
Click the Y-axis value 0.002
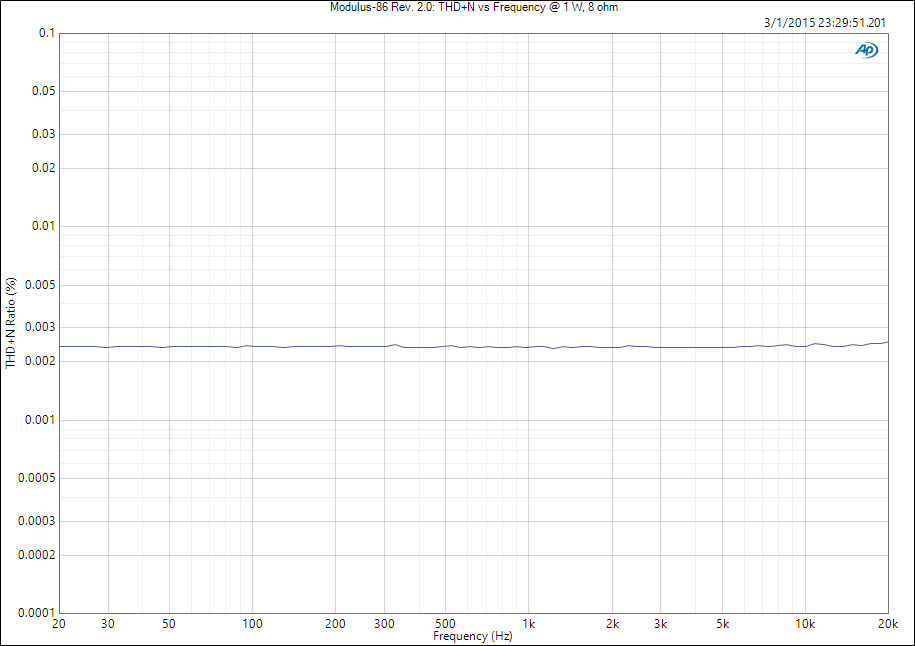coord(40,361)
